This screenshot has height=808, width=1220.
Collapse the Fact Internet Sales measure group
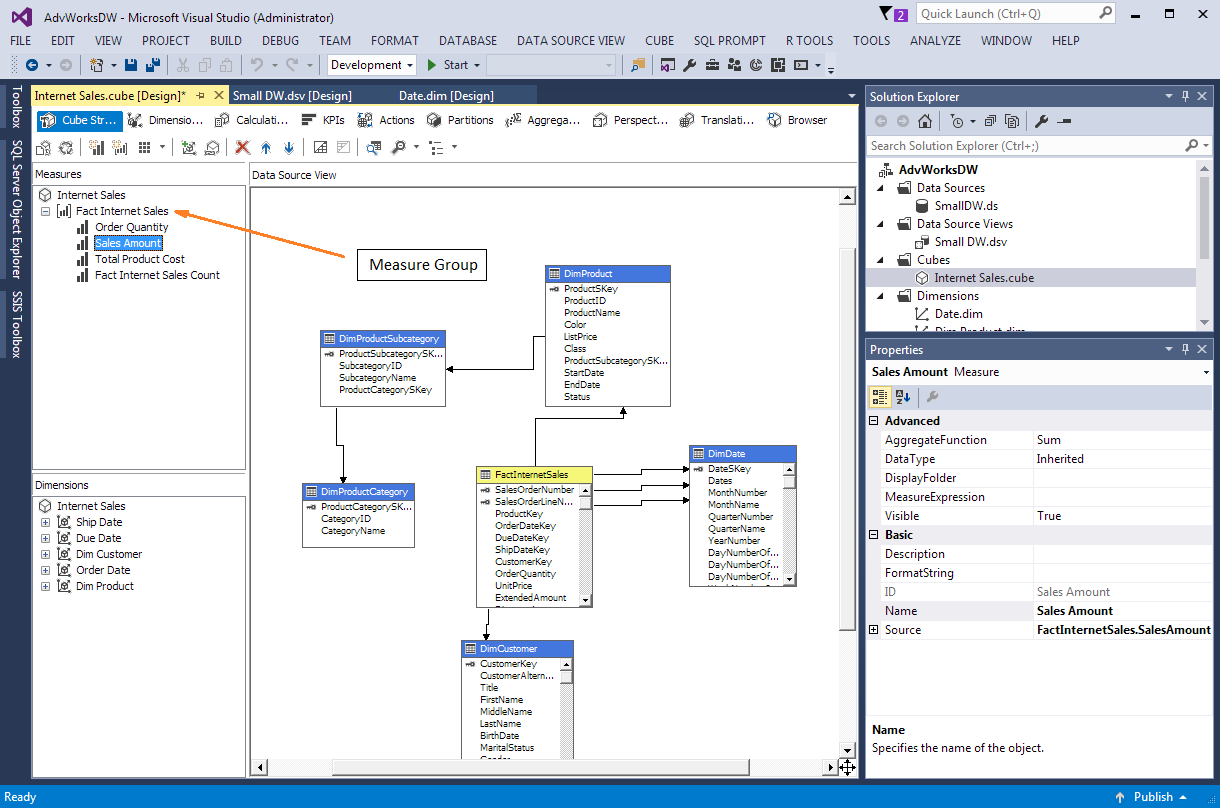[45, 211]
